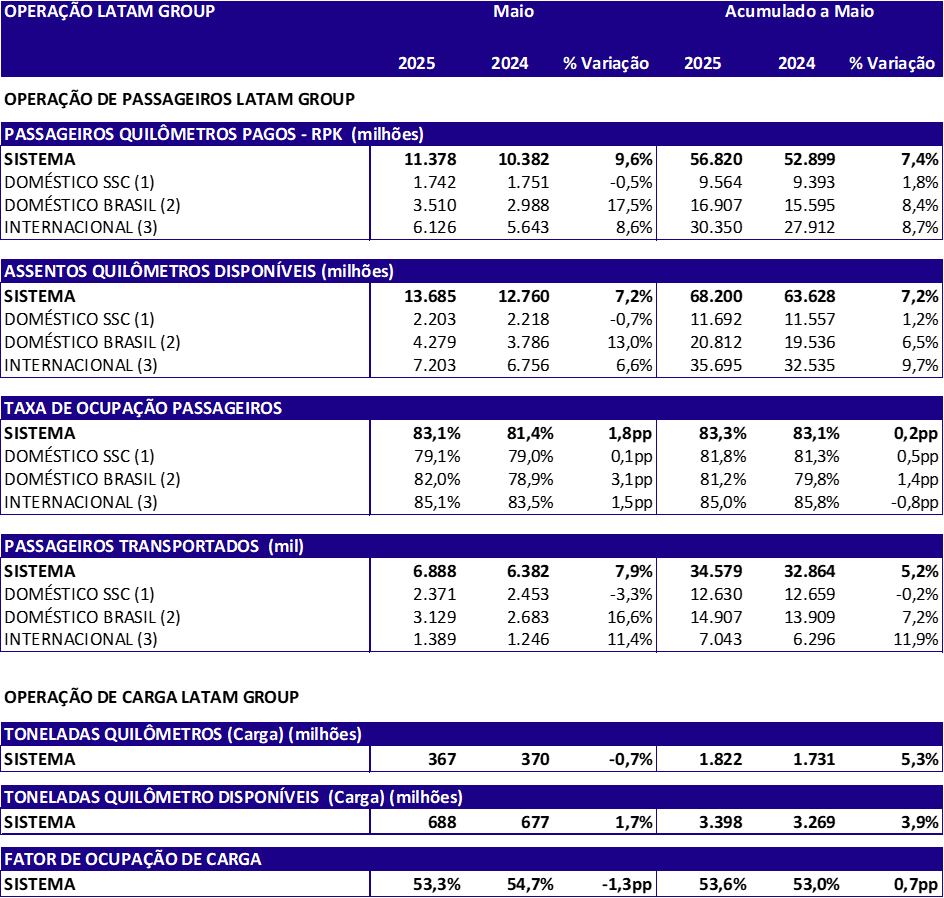Select passengers system value 6.888

point(435,572)
